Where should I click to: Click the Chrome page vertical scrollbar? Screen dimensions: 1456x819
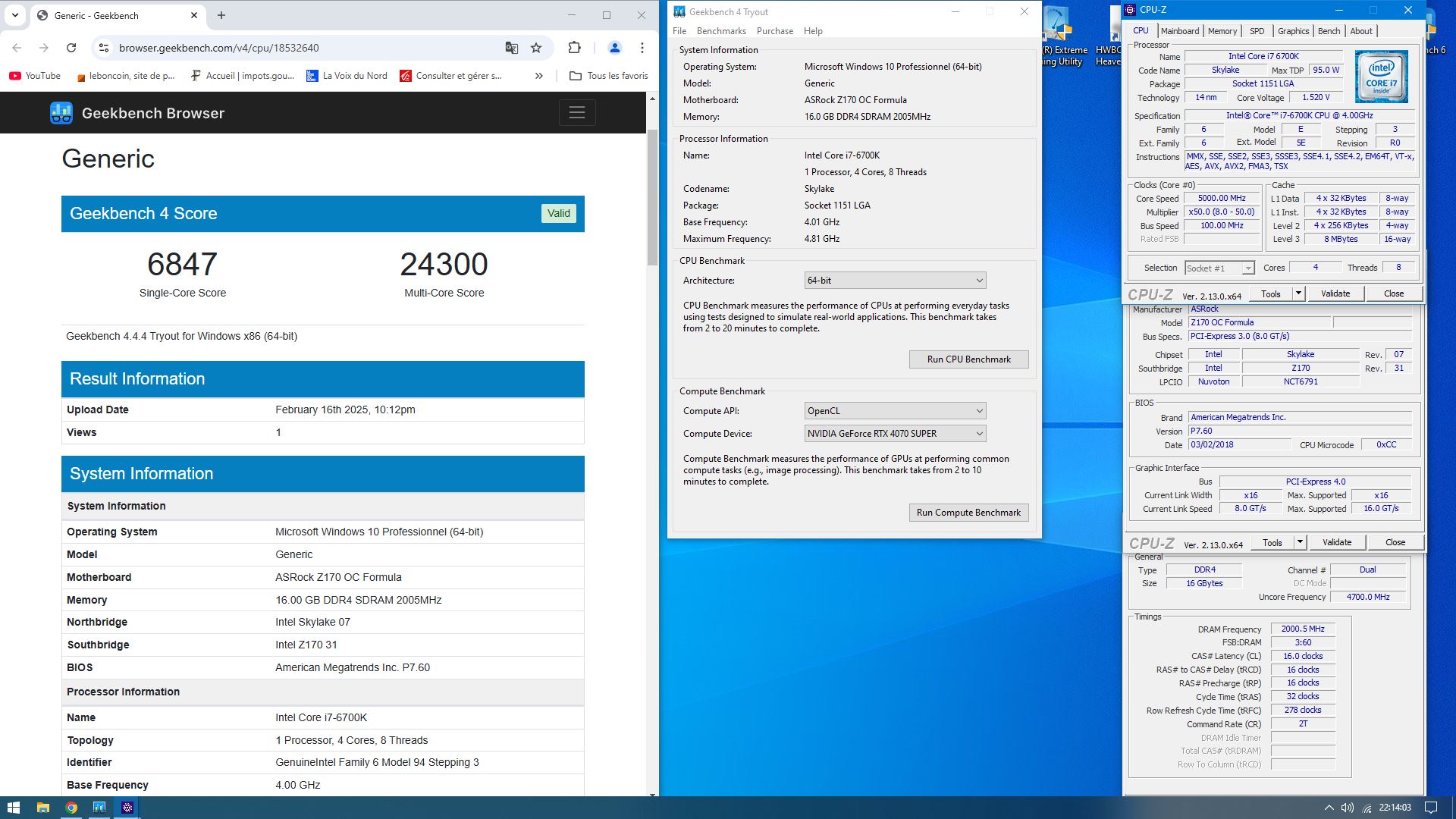(x=652, y=197)
